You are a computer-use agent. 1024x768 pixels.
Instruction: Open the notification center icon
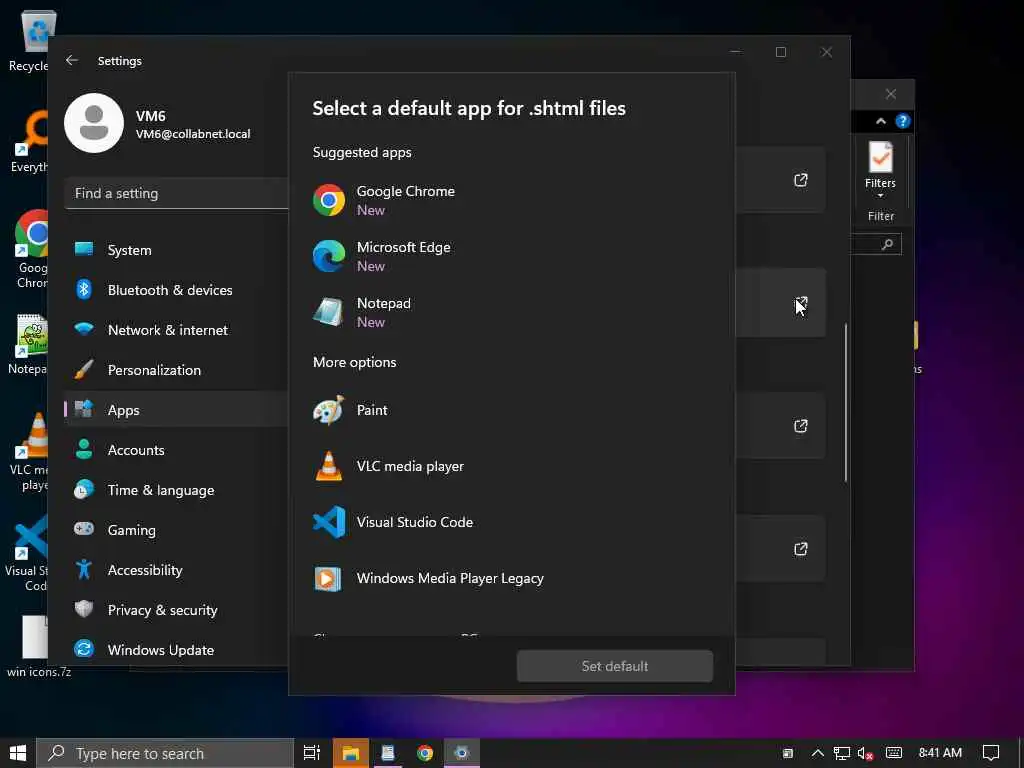(991, 753)
